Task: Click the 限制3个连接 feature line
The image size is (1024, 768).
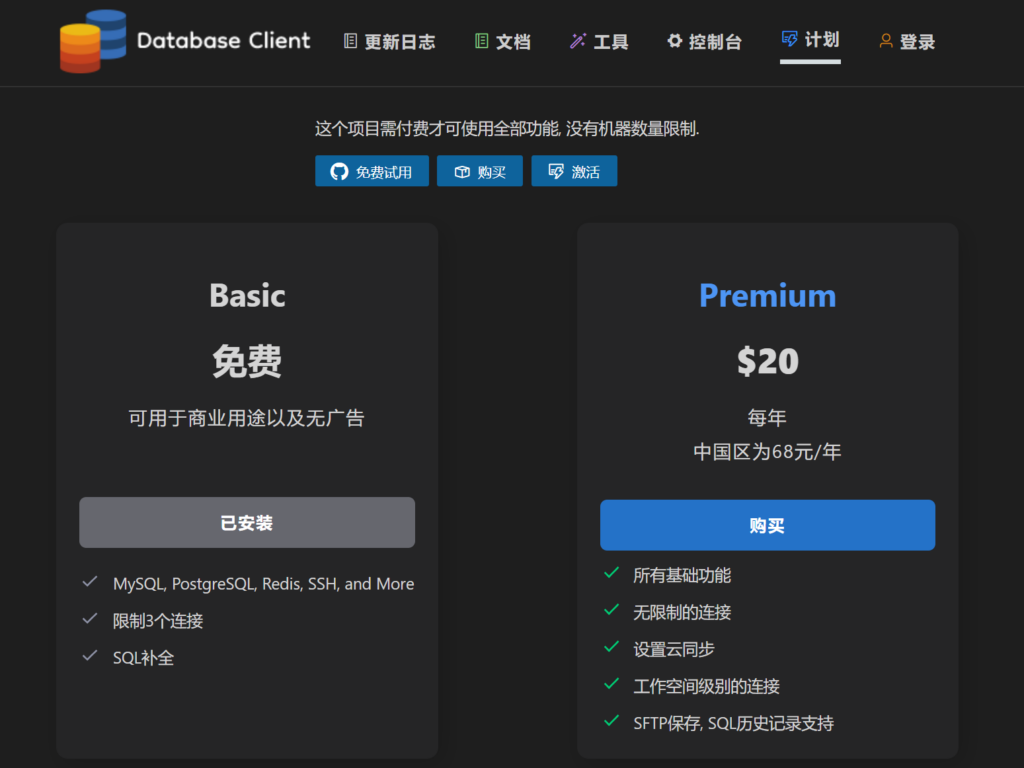Action: pyautogui.click(x=158, y=621)
